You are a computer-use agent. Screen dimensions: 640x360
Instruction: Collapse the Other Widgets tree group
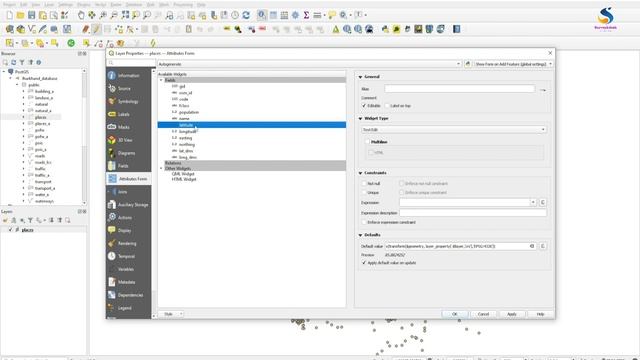[161, 168]
